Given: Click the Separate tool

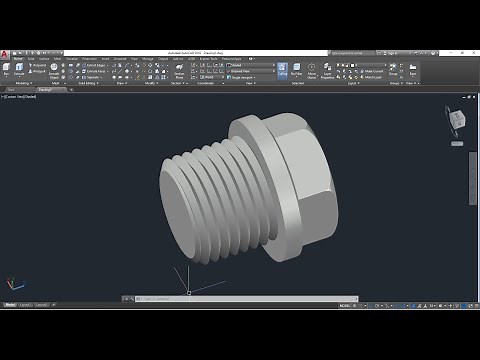Looking at the screenshot, I should point(92,77).
